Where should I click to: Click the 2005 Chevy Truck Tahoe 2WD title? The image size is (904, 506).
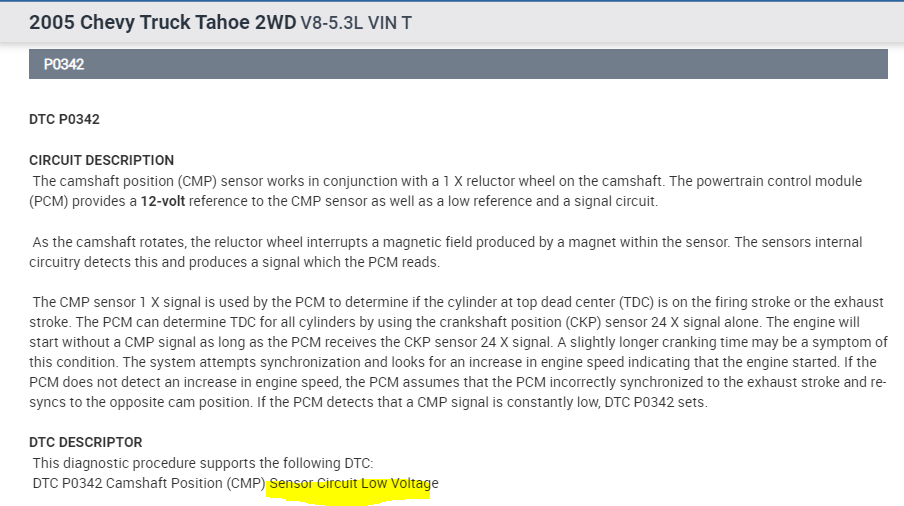click(x=162, y=22)
